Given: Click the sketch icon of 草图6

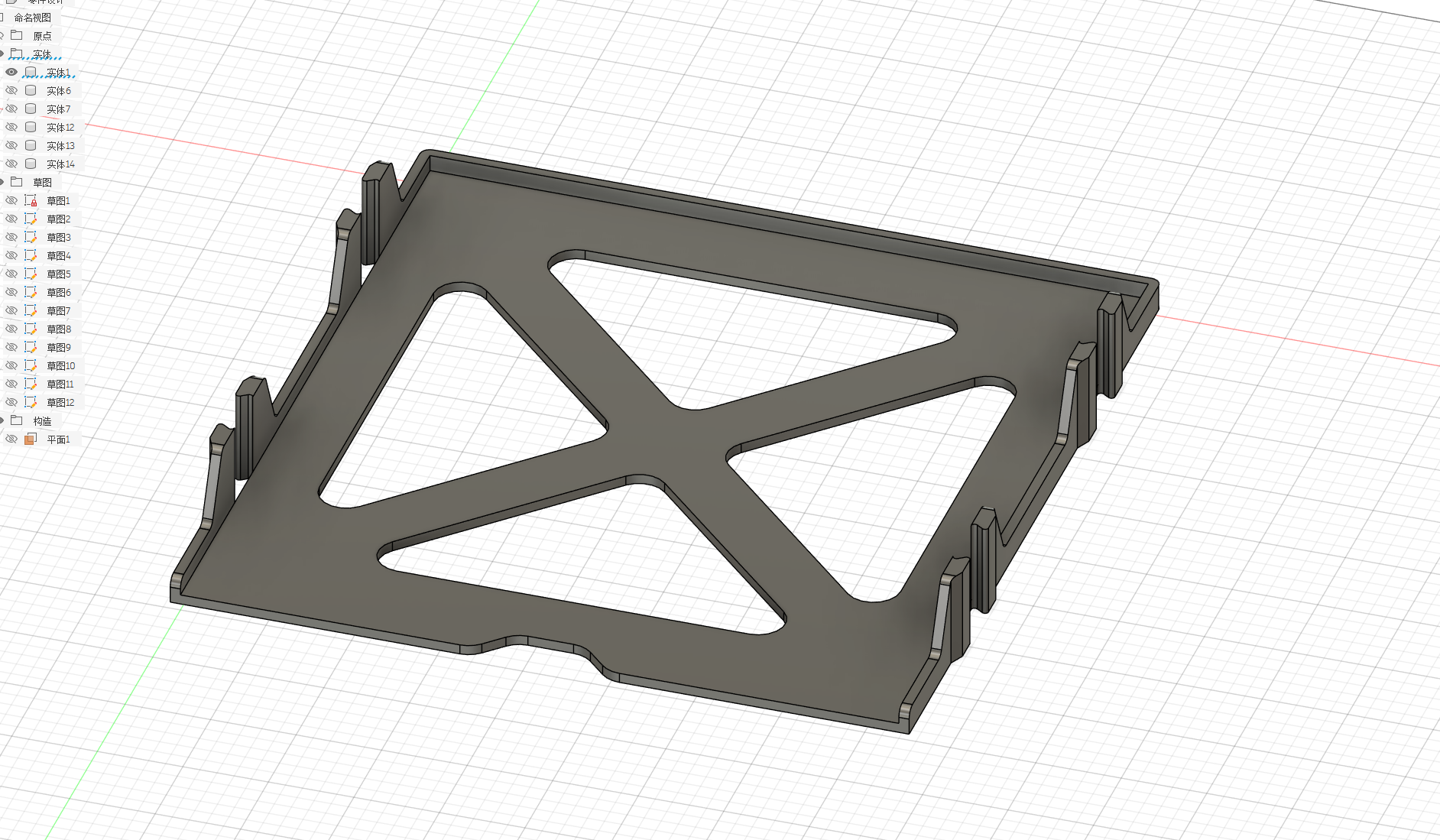Looking at the screenshot, I should point(31,292).
